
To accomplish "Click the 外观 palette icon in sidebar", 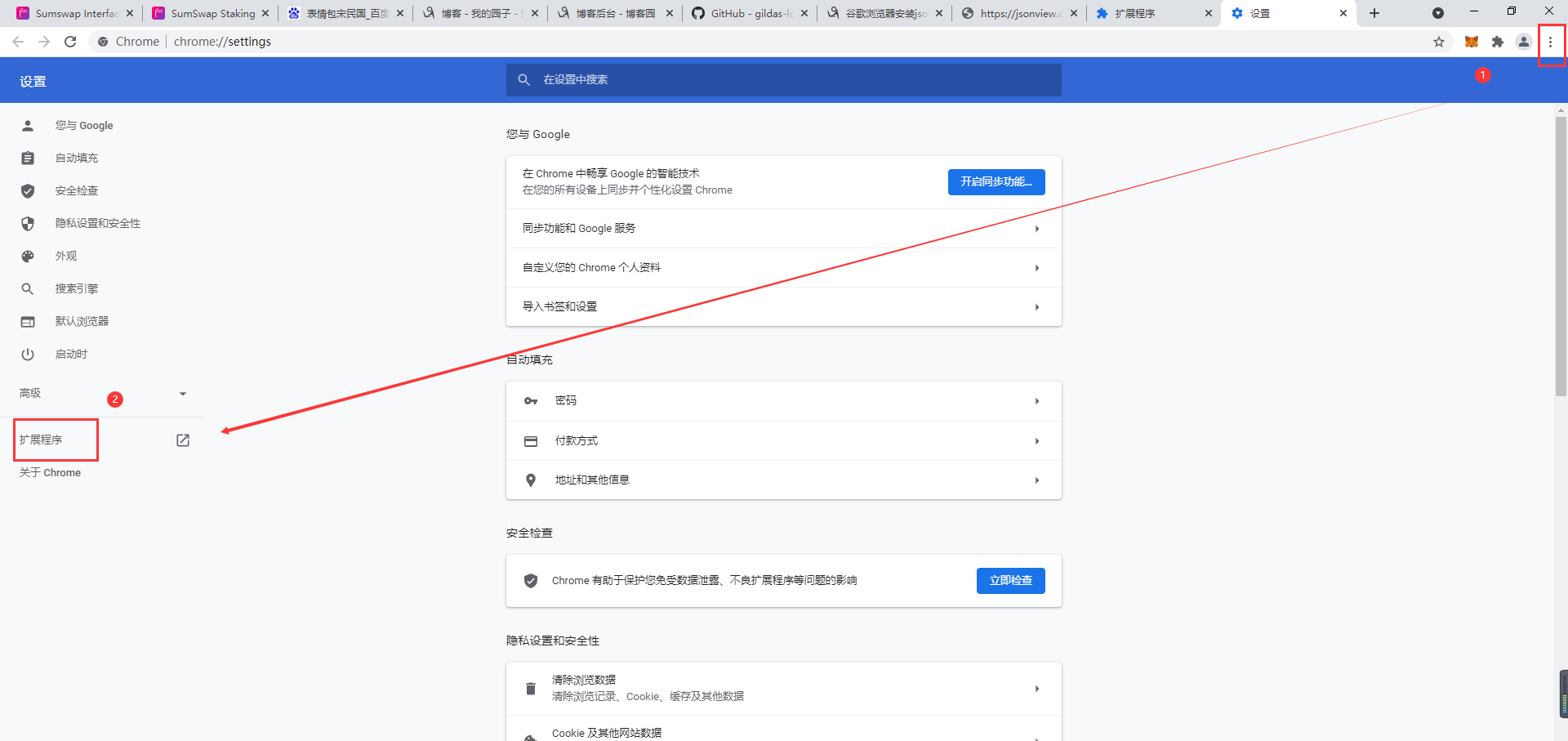I will click(28, 256).
